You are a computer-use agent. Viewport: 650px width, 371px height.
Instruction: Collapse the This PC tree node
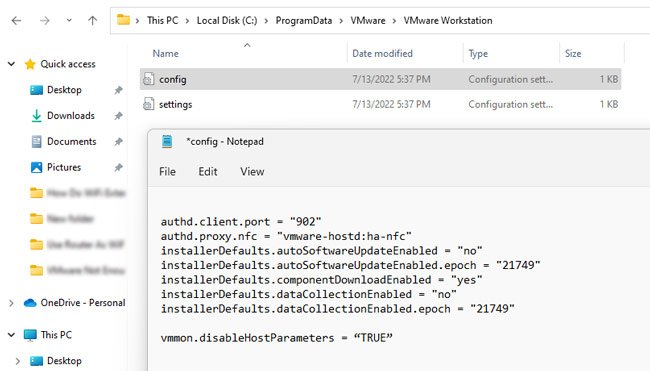(x=12, y=335)
